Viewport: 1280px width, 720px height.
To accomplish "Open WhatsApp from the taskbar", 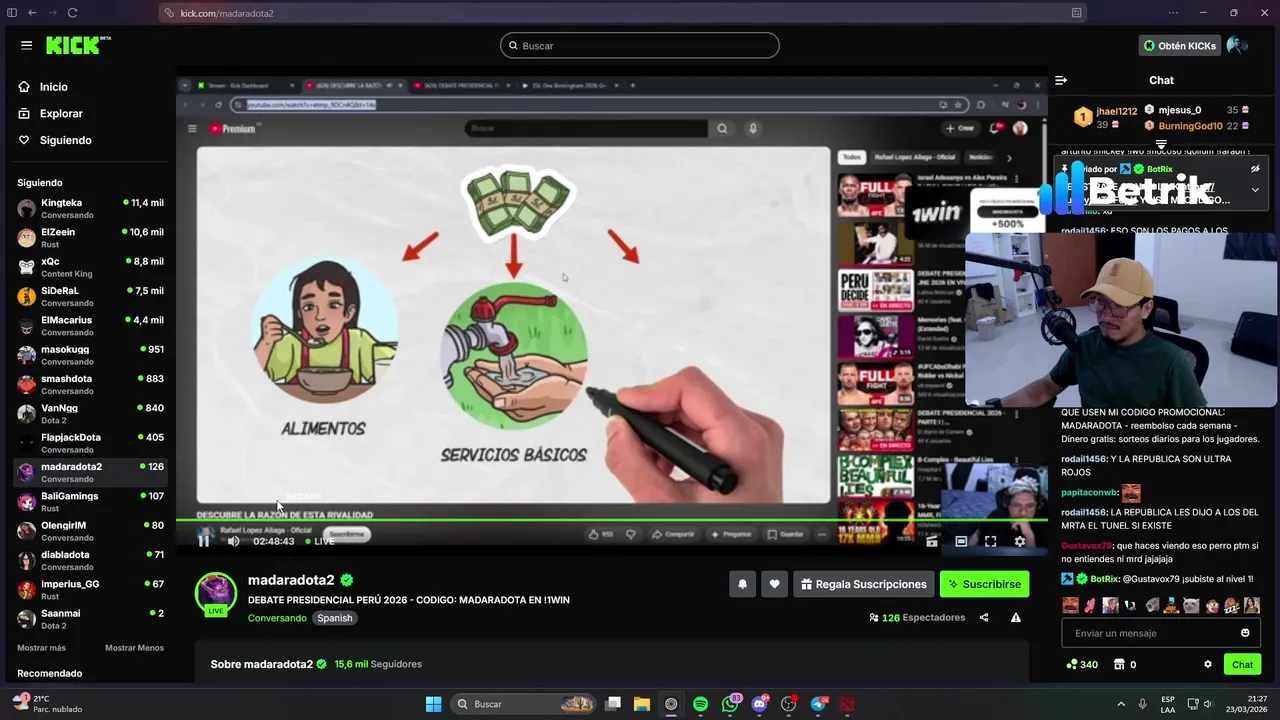I will 730,704.
